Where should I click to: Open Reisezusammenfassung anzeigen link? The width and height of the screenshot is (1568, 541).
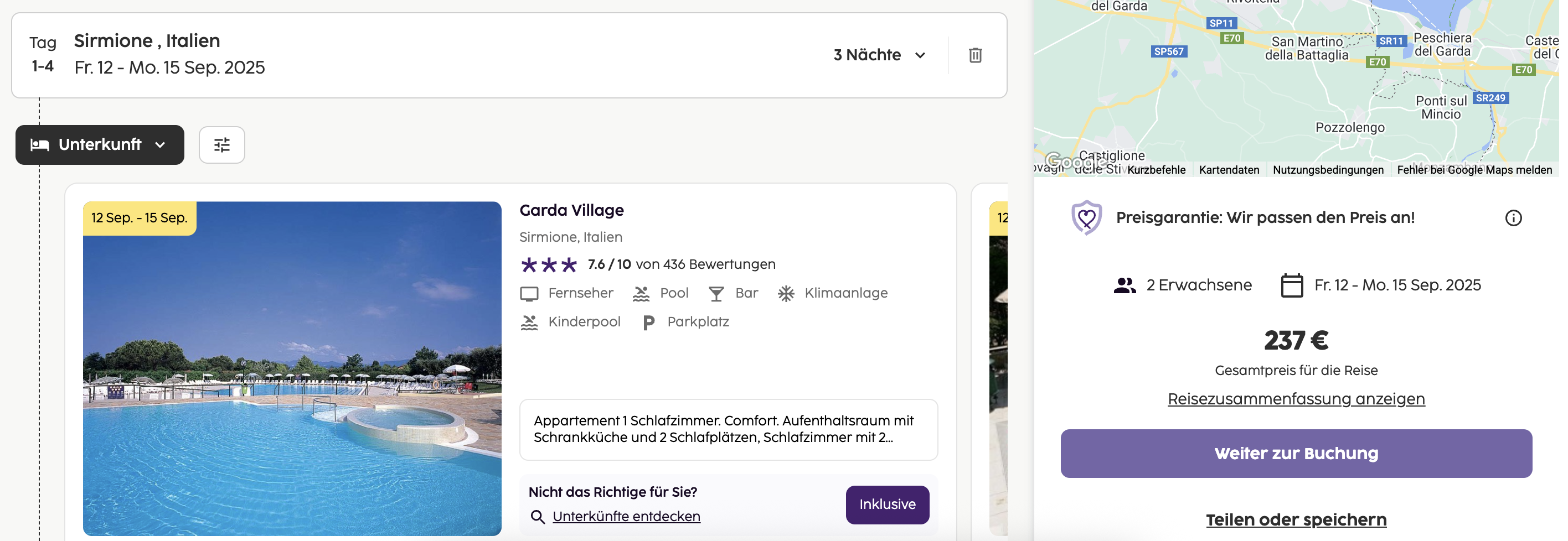click(x=1296, y=399)
